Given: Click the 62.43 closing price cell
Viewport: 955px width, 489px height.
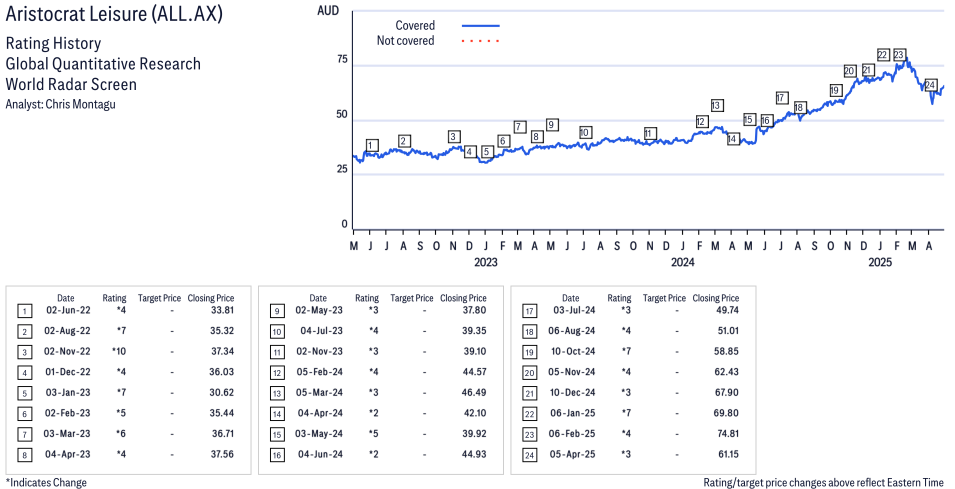Looking at the screenshot, I should coord(727,372).
